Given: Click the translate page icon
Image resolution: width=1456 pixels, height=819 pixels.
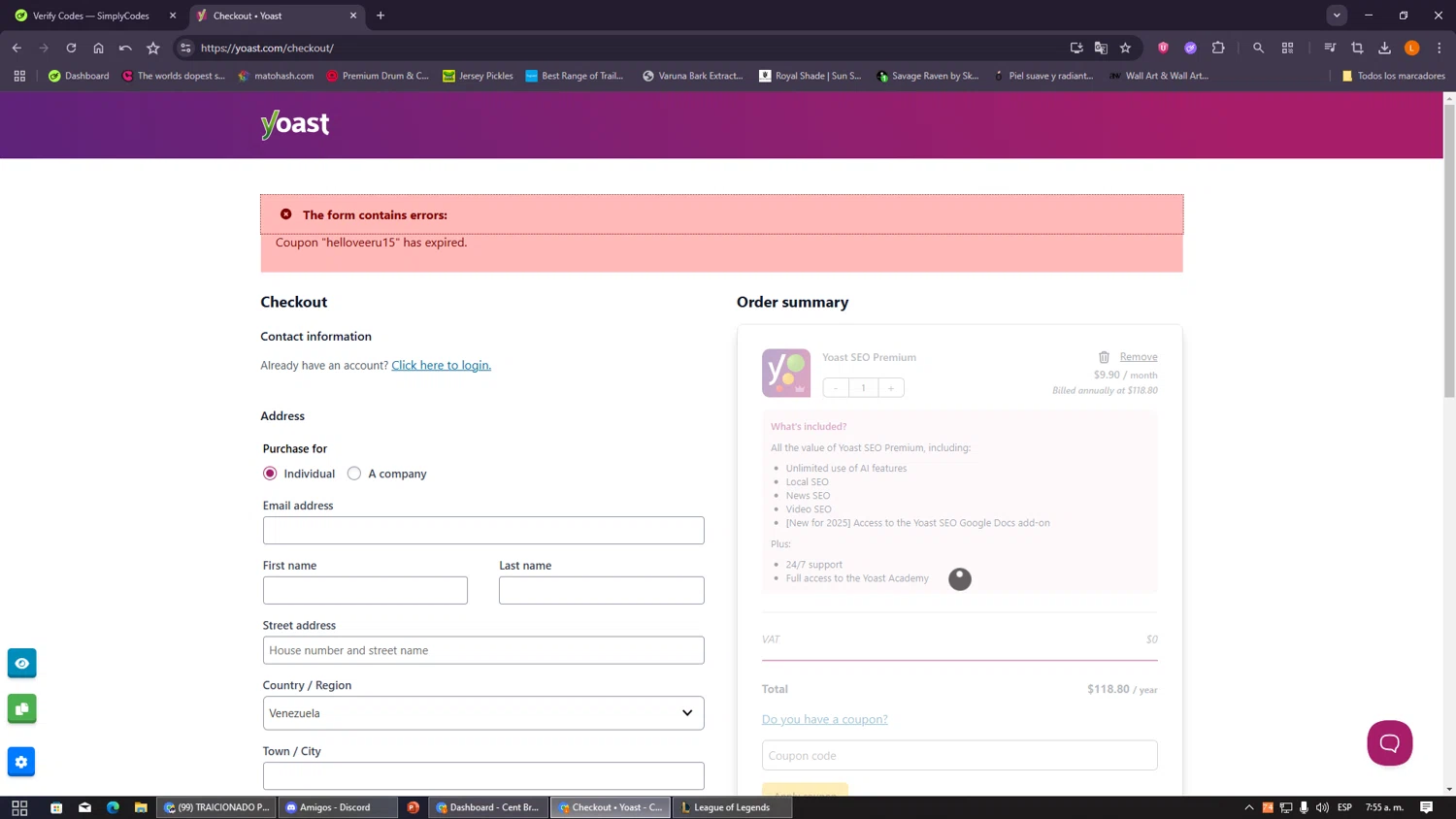Looking at the screenshot, I should tap(1101, 48).
